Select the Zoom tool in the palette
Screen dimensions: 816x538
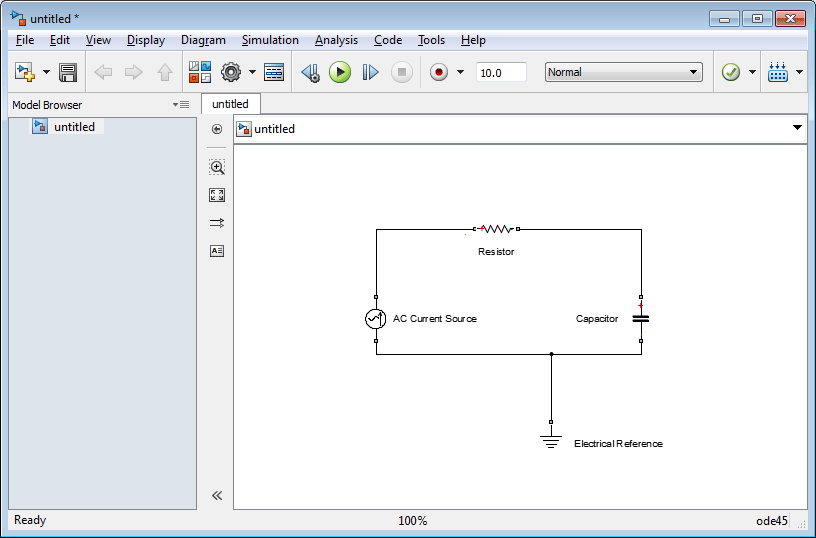point(217,167)
